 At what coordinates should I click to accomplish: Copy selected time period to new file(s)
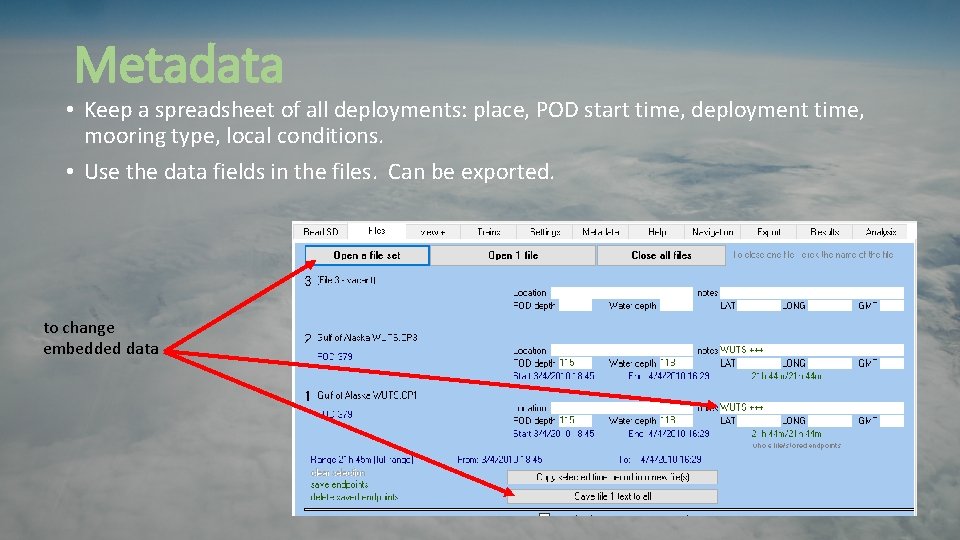click(x=612, y=477)
